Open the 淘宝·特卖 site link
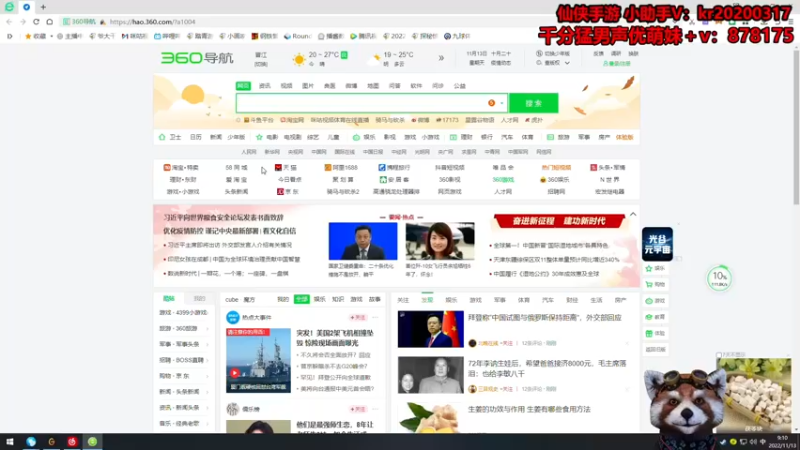 pos(181,167)
